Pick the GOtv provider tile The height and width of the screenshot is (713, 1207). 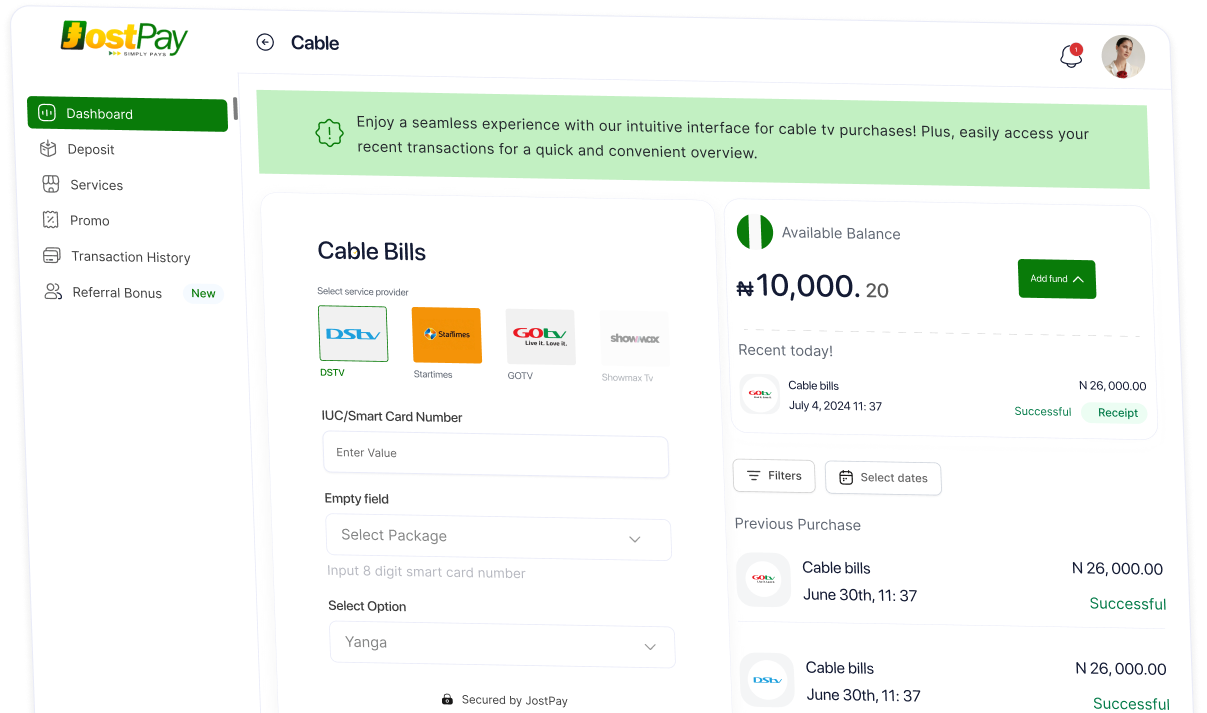(x=540, y=337)
